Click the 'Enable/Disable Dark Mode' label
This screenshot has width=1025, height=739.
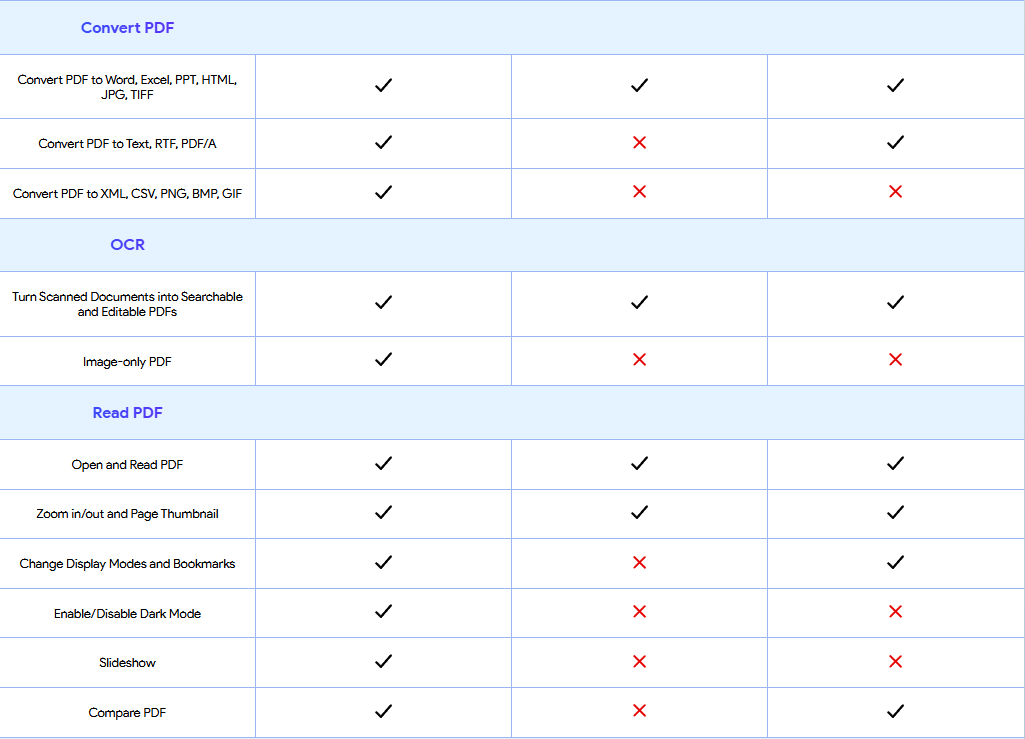click(127, 613)
